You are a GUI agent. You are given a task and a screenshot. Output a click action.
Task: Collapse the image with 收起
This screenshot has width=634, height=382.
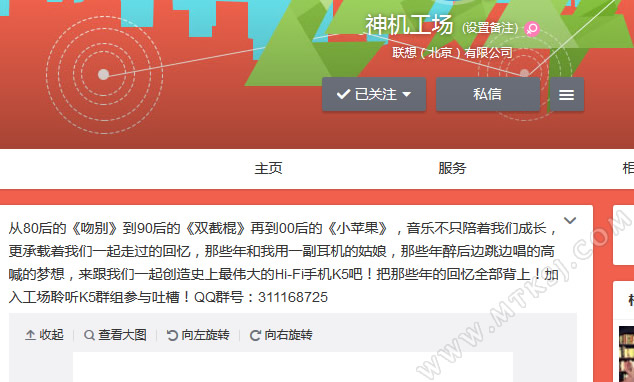[44, 335]
